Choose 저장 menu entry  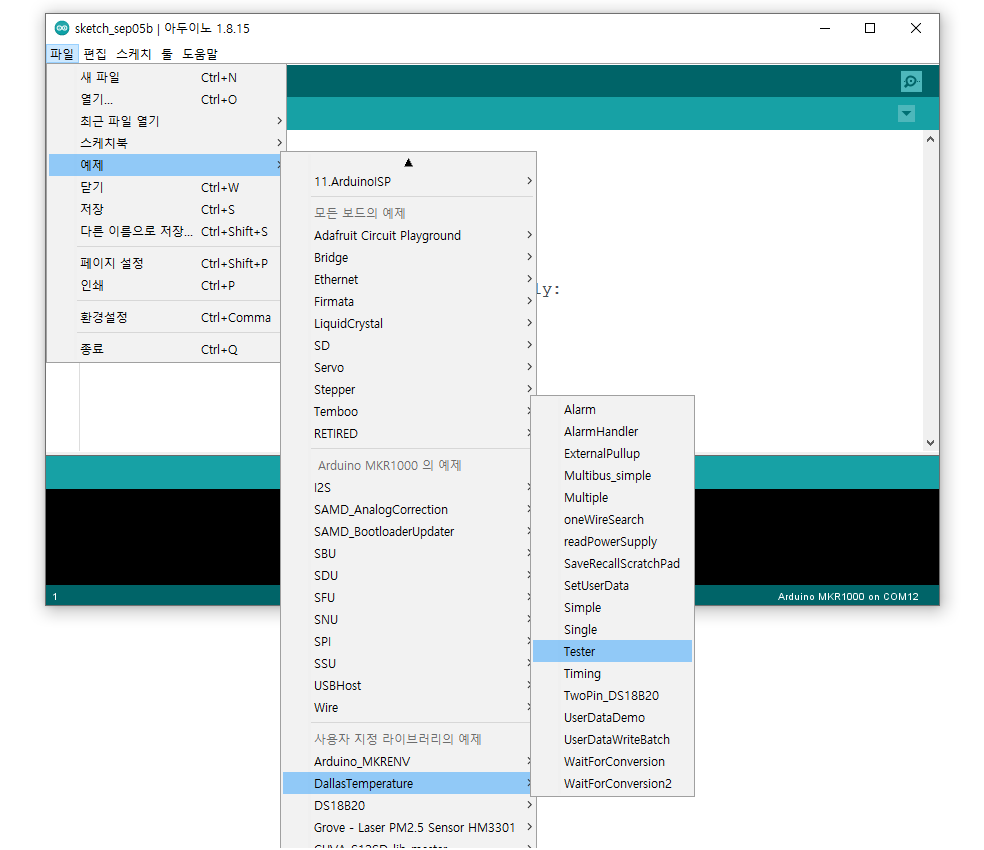tap(164, 209)
